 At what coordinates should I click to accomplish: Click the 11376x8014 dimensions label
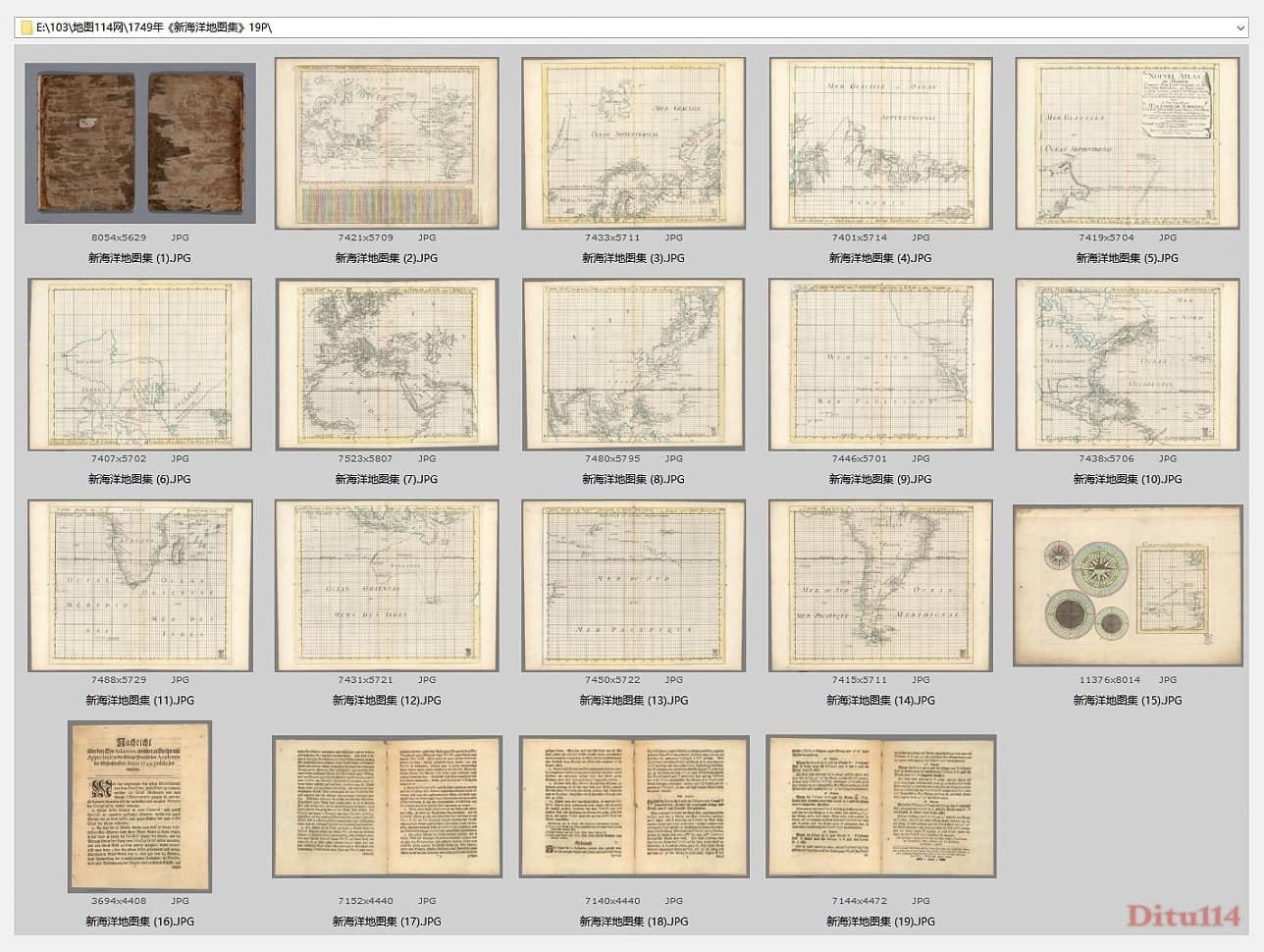coord(1110,679)
